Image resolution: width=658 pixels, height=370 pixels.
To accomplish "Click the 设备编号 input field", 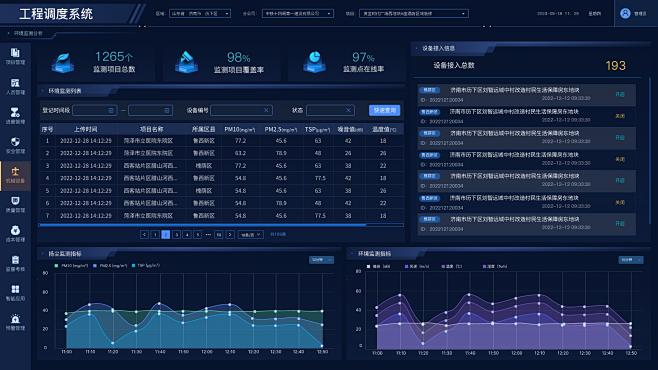I will coord(241,110).
